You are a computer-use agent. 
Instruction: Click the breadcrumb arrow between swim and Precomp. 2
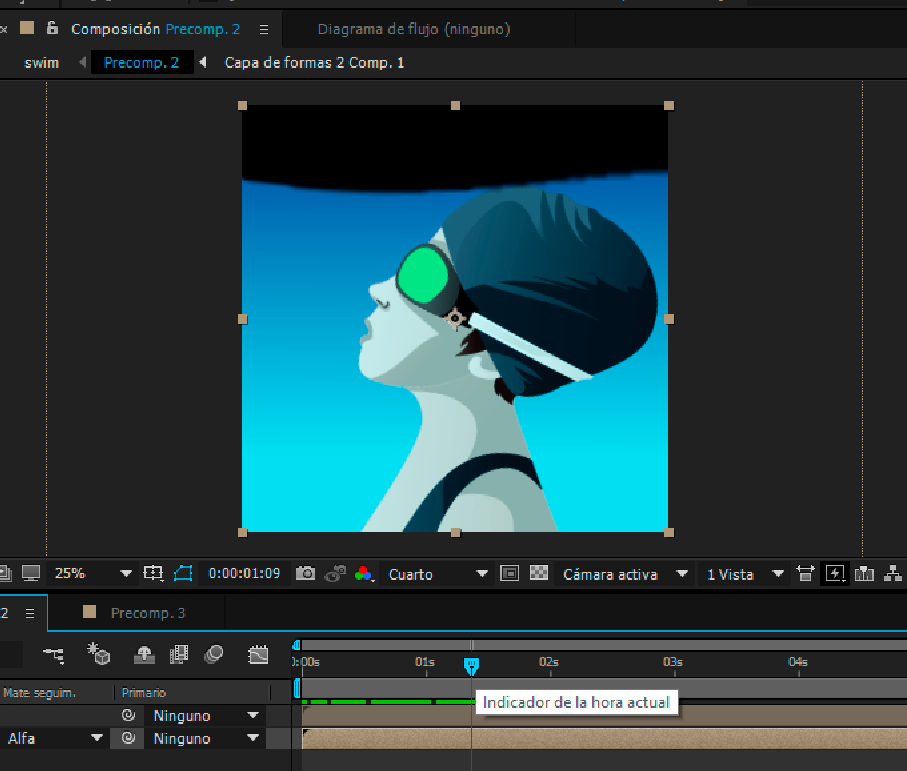coord(83,62)
